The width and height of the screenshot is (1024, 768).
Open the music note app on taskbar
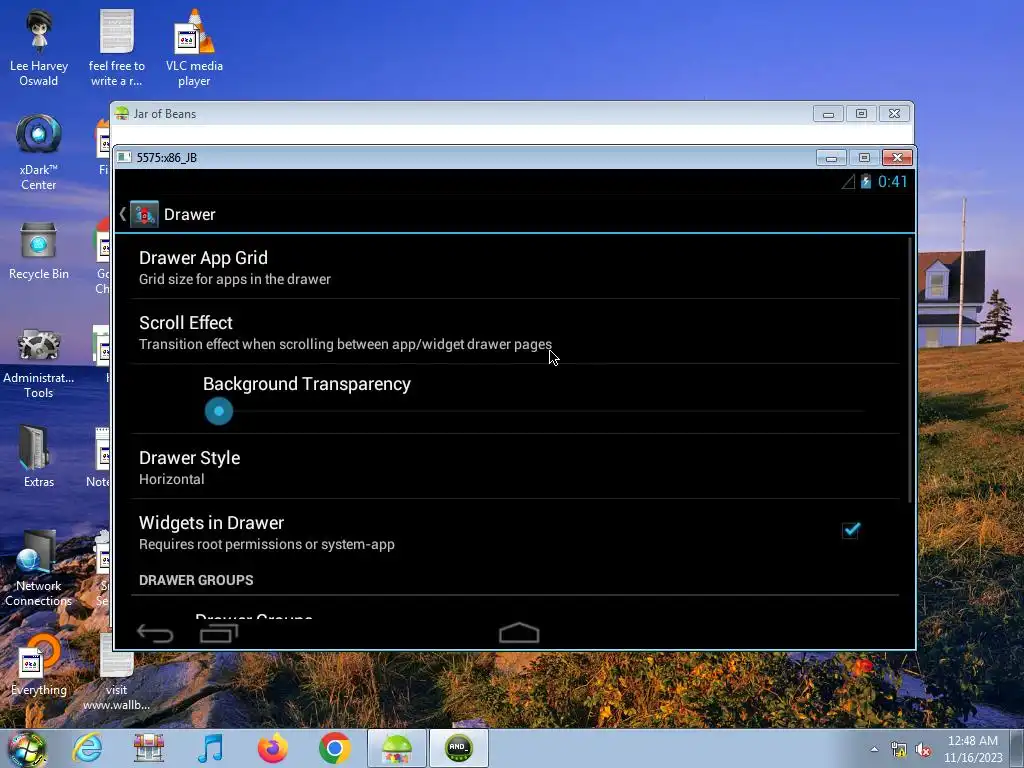pyautogui.click(x=210, y=748)
